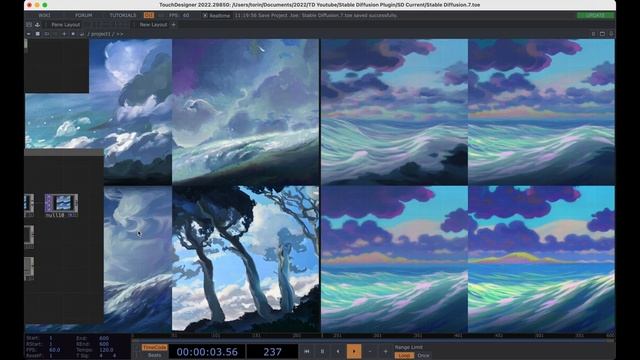Open the WIKI link in the top bar
Image resolution: width=640 pixels, height=360 pixels.
click(44, 16)
